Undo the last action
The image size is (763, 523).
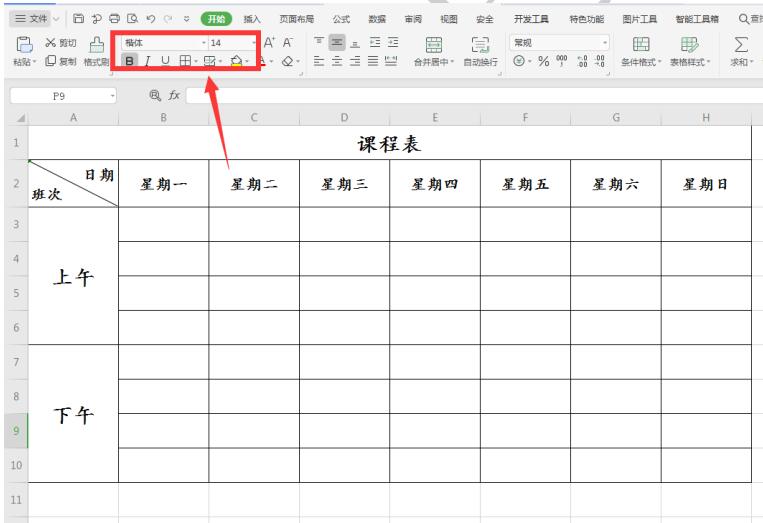[x=150, y=18]
